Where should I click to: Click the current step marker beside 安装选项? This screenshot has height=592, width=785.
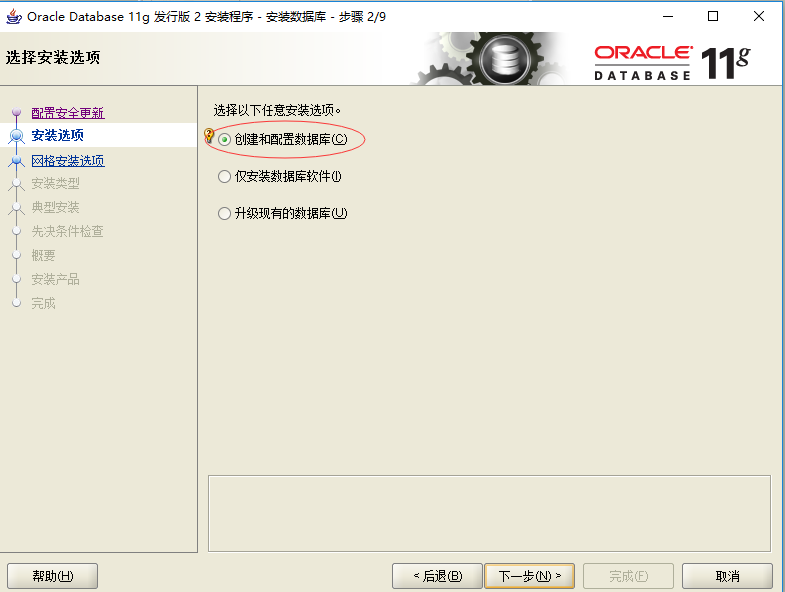pyautogui.click(x=17, y=135)
